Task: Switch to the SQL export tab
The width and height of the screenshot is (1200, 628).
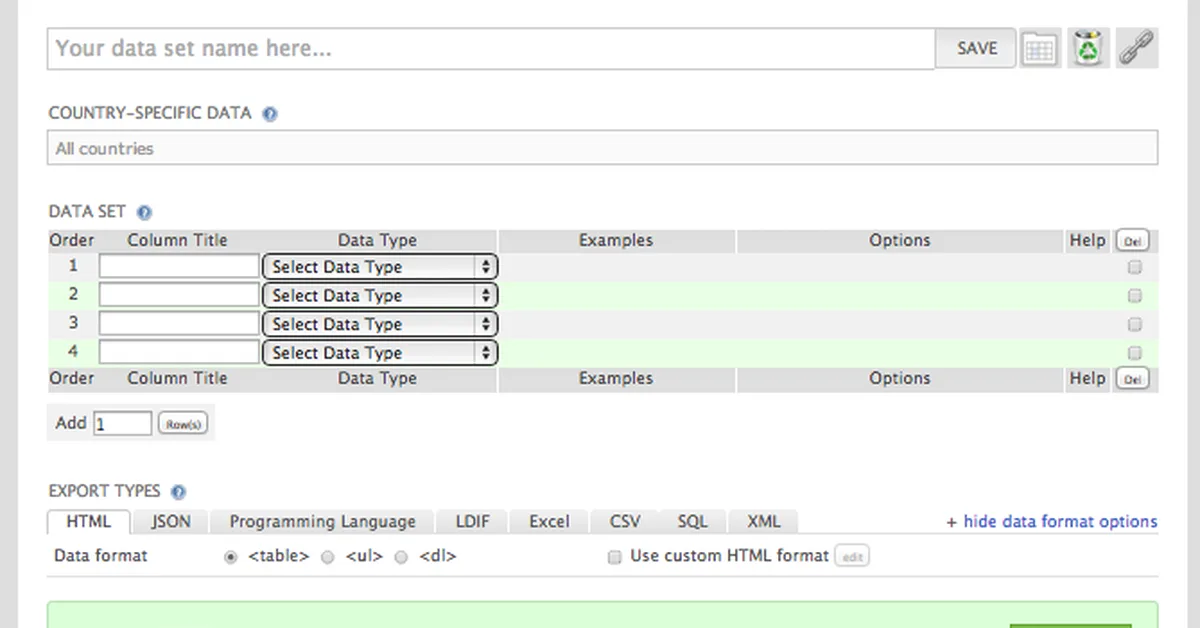Action: (x=692, y=521)
